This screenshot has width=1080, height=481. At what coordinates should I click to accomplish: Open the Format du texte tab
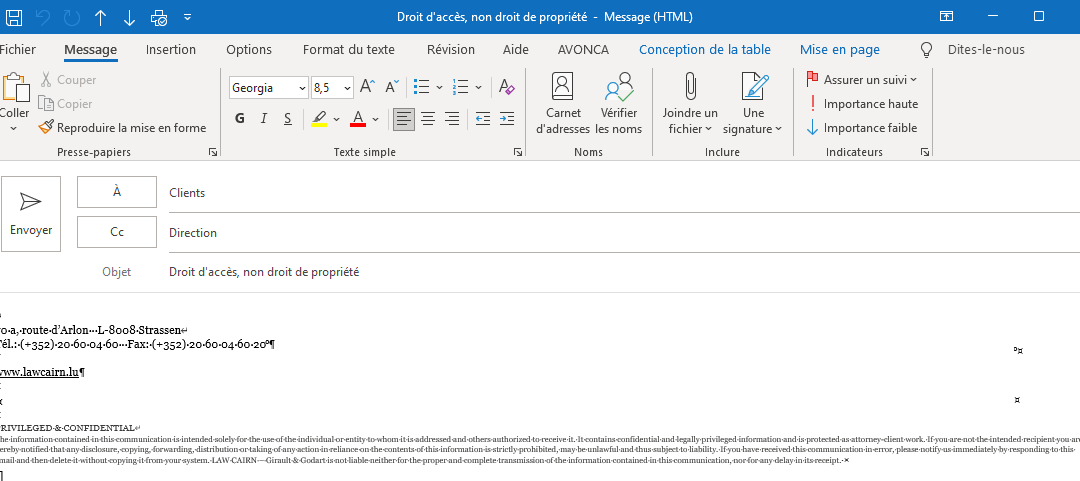(x=348, y=50)
